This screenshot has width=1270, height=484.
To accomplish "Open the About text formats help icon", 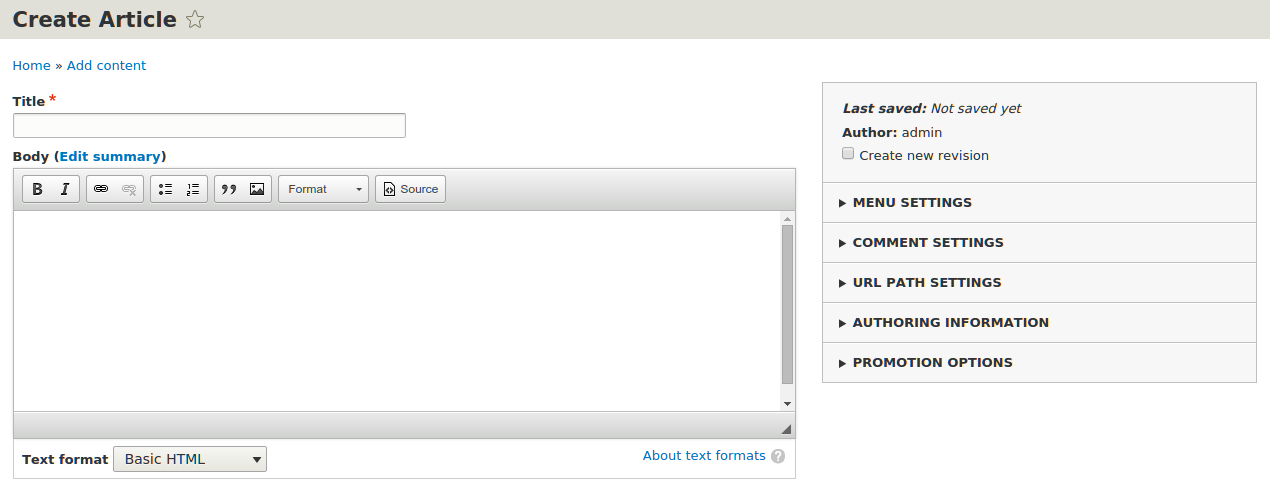I will 778,456.
